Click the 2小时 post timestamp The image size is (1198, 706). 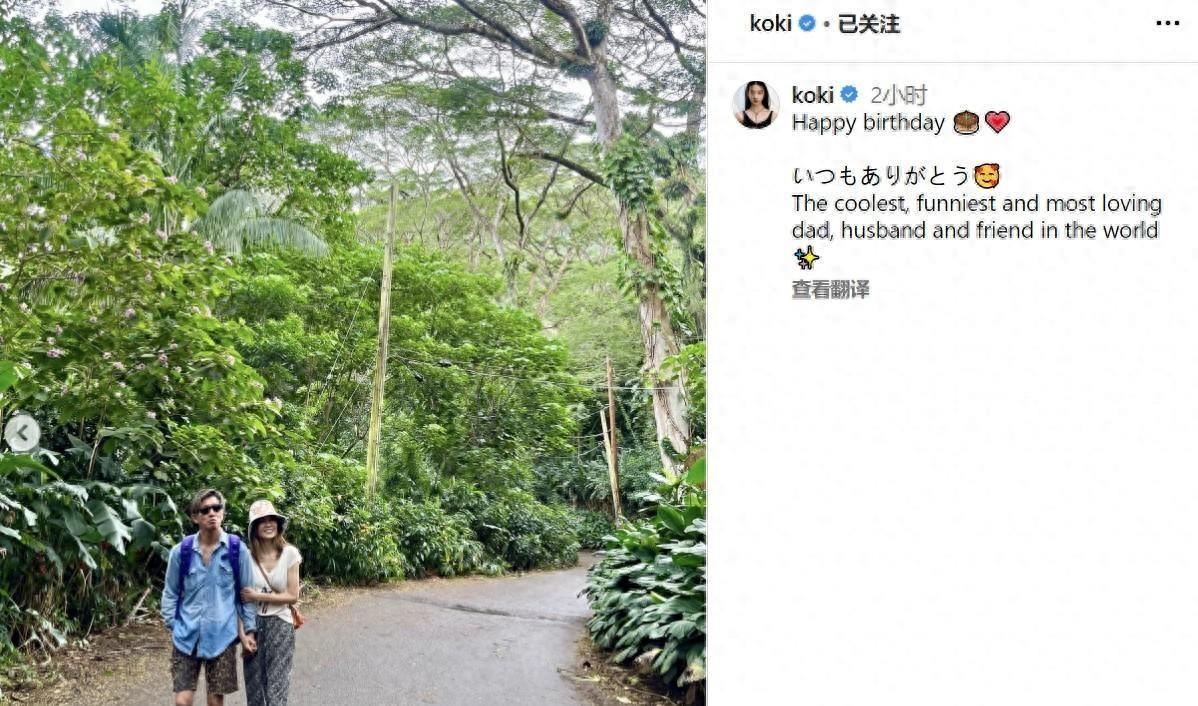pos(898,95)
